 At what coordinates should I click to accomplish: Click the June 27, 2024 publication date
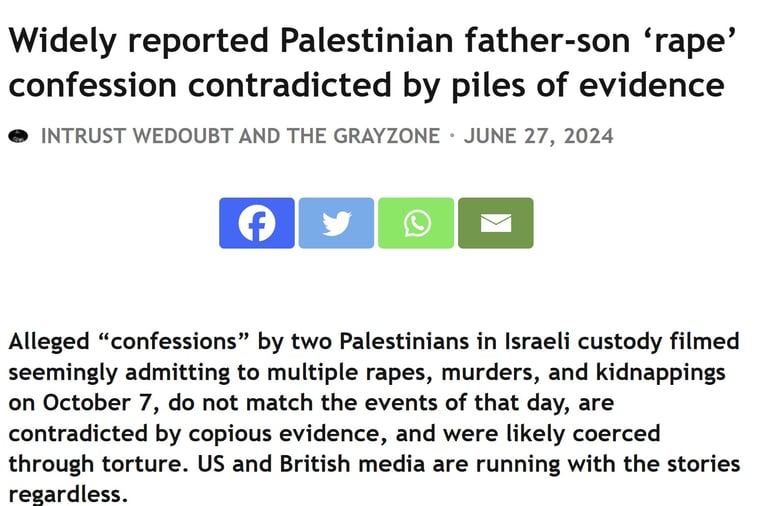(538, 136)
